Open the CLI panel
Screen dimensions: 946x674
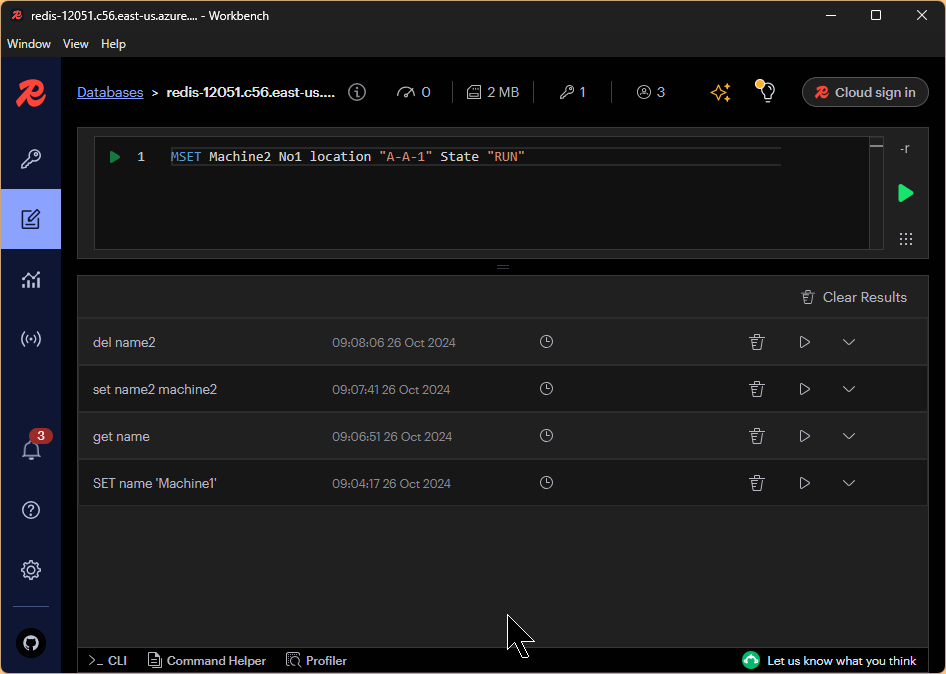[107, 661]
